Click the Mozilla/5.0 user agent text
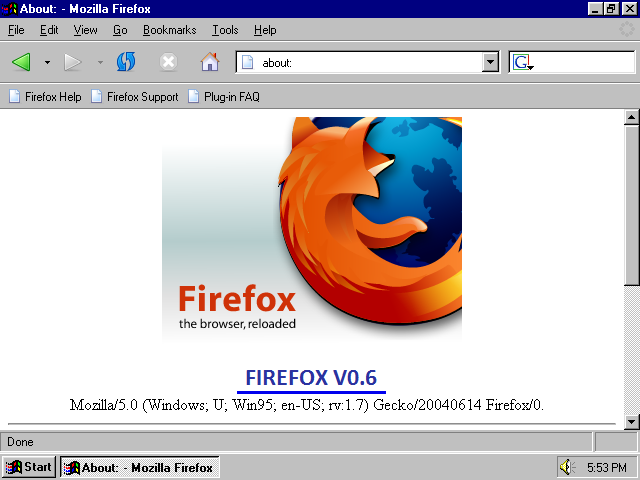 coord(307,405)
